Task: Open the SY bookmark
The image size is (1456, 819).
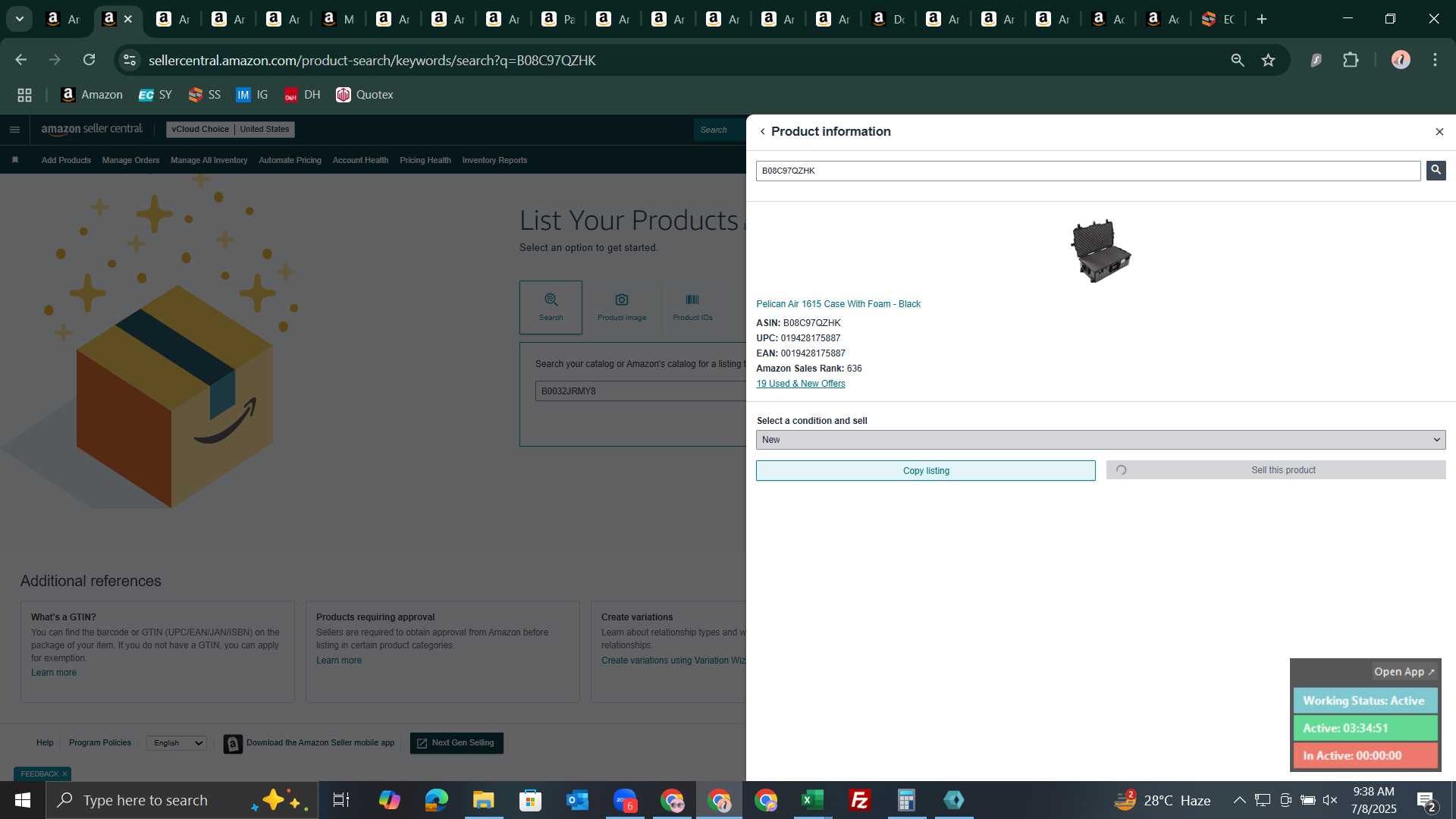Action: point(155,95)
